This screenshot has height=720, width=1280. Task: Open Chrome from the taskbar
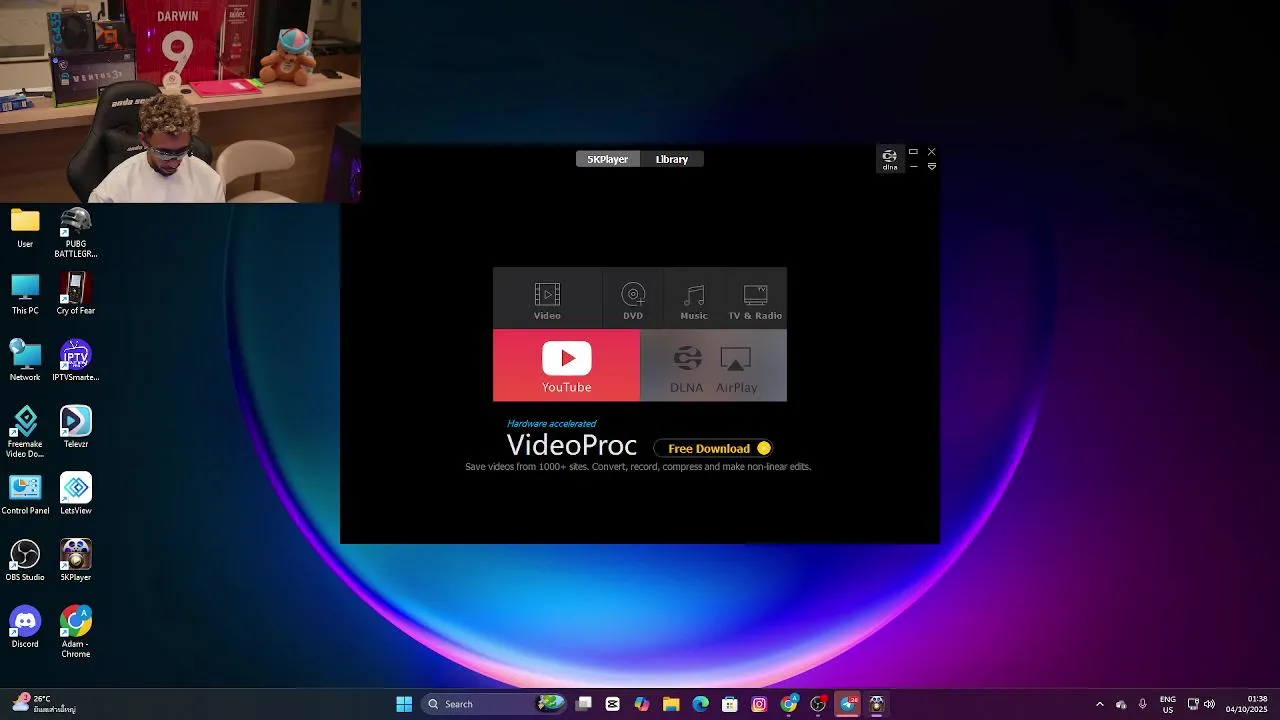(x=789, y=704)
